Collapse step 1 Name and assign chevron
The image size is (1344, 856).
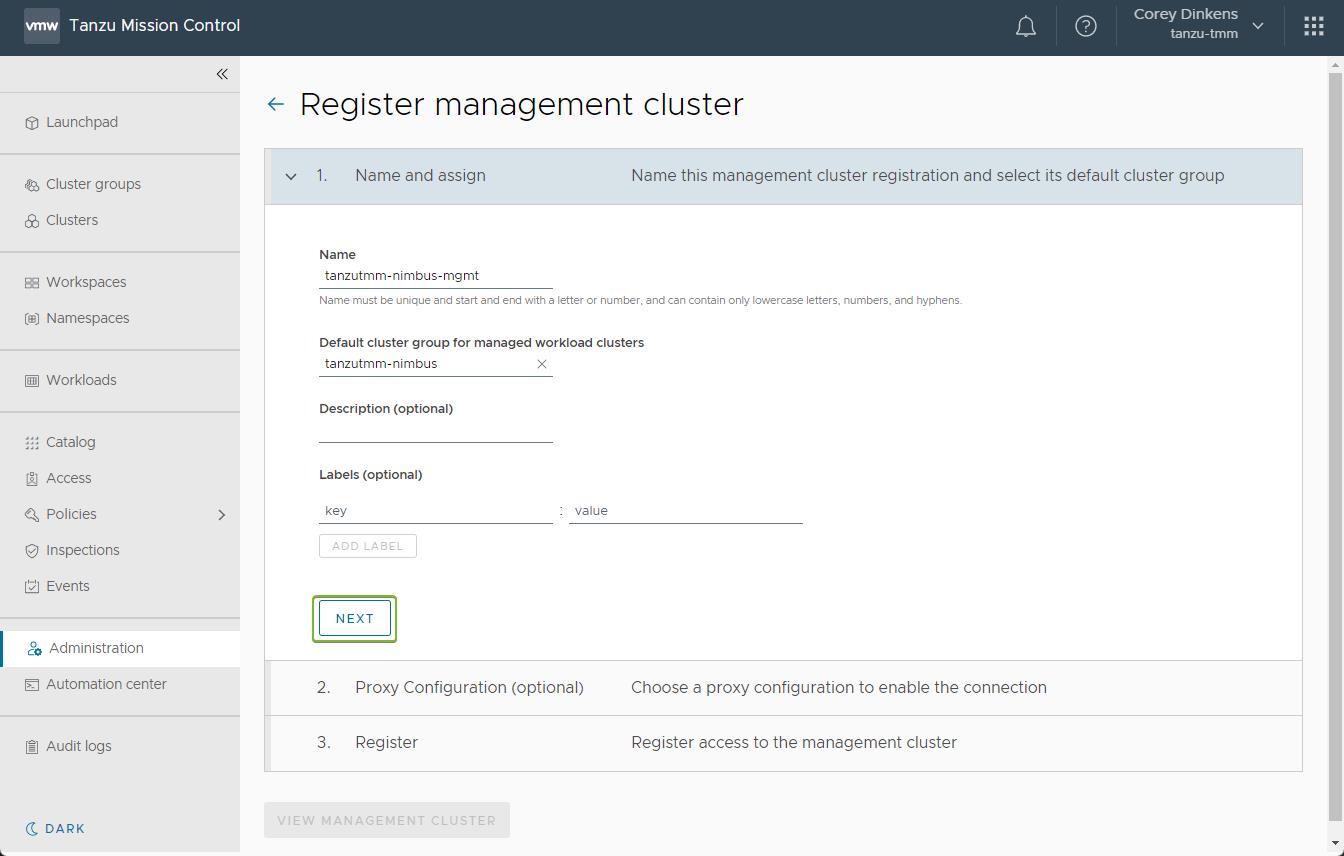tap(291, 177)
